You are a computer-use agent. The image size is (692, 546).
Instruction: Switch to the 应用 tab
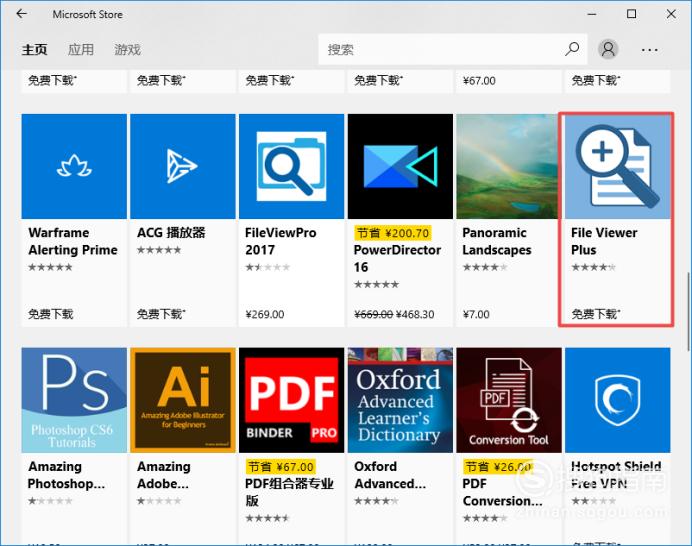[x=81, y=49]
